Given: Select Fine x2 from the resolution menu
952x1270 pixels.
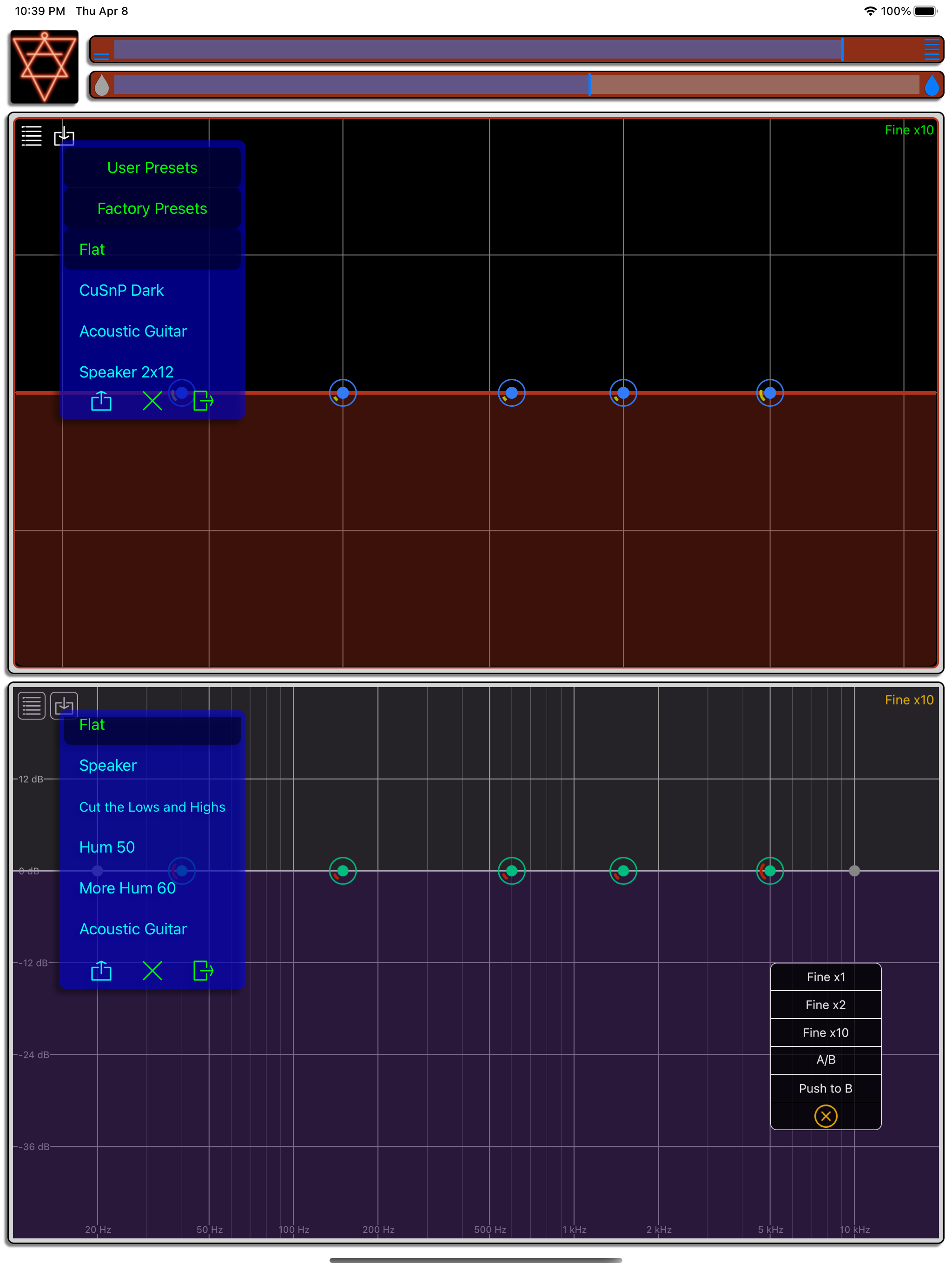Looking at the screenshot, I should 826,1005.
